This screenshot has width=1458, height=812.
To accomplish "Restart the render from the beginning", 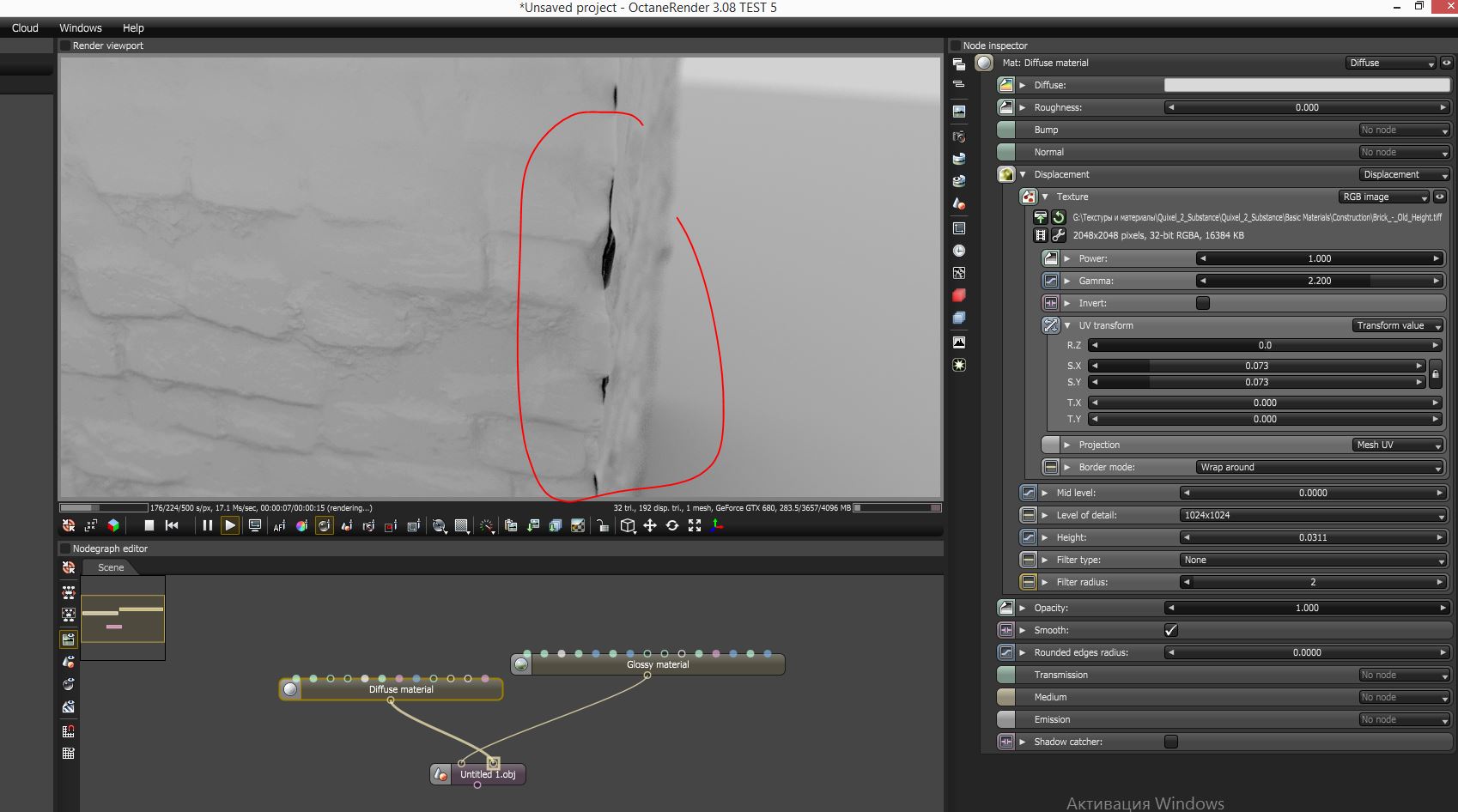I will (x=172, y=525).
